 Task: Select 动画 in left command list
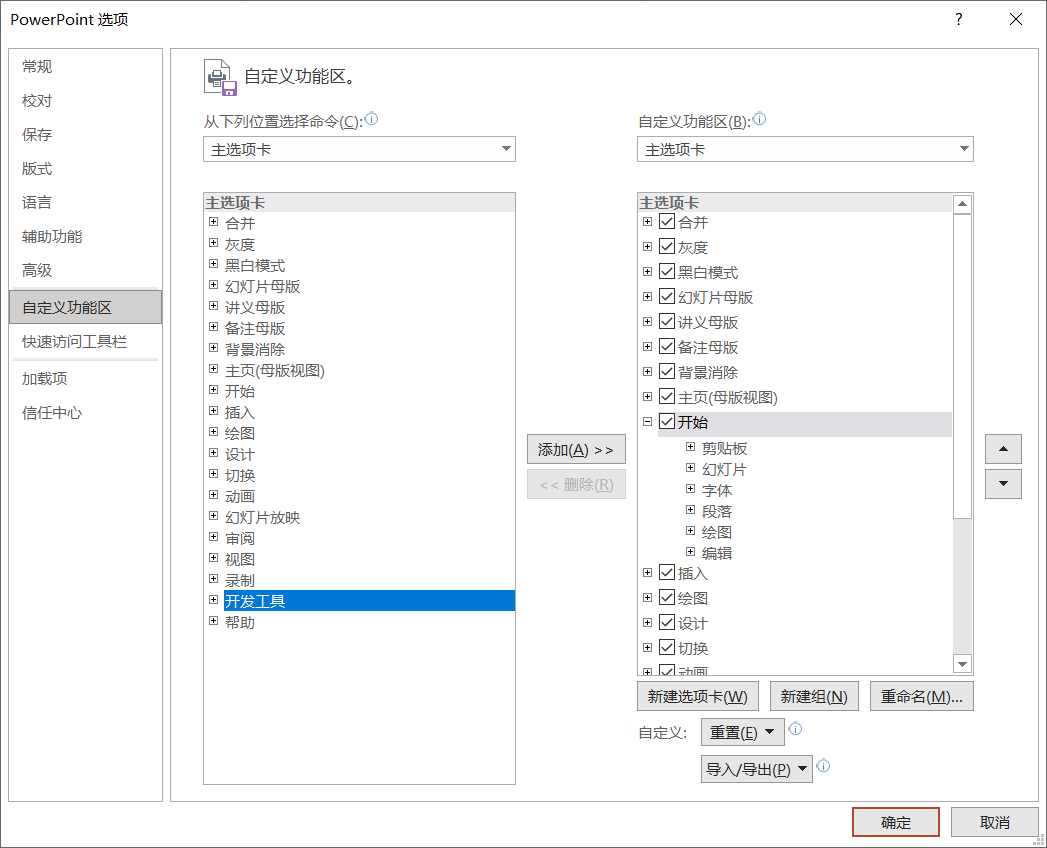[x=240, y=496]
